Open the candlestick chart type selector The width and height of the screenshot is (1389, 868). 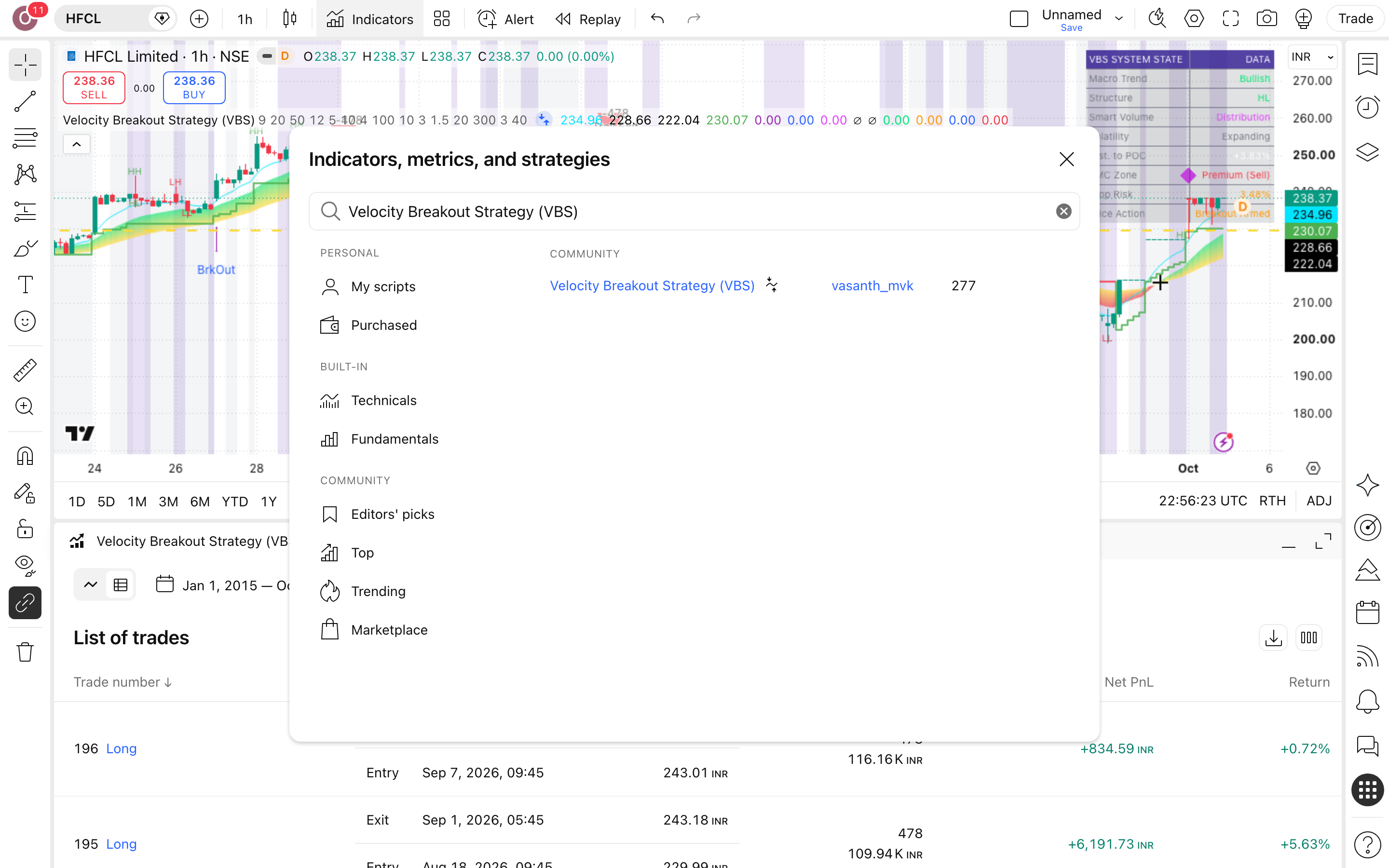point(290,19)
